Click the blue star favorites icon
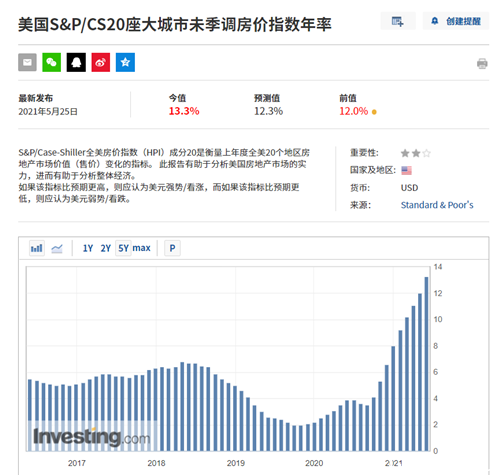500x475 pixels. [125, 62]
